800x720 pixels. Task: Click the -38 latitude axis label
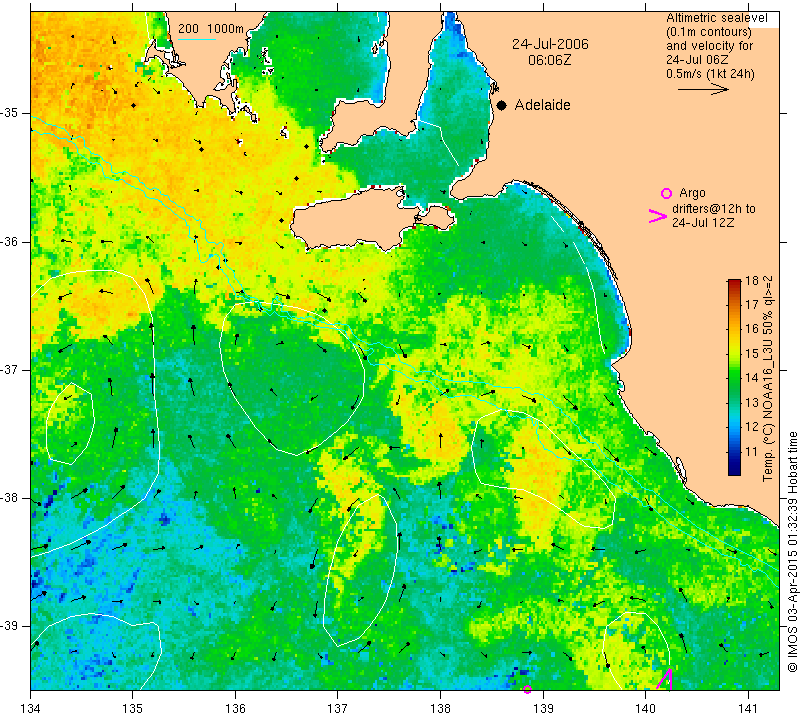click(10, 498)
